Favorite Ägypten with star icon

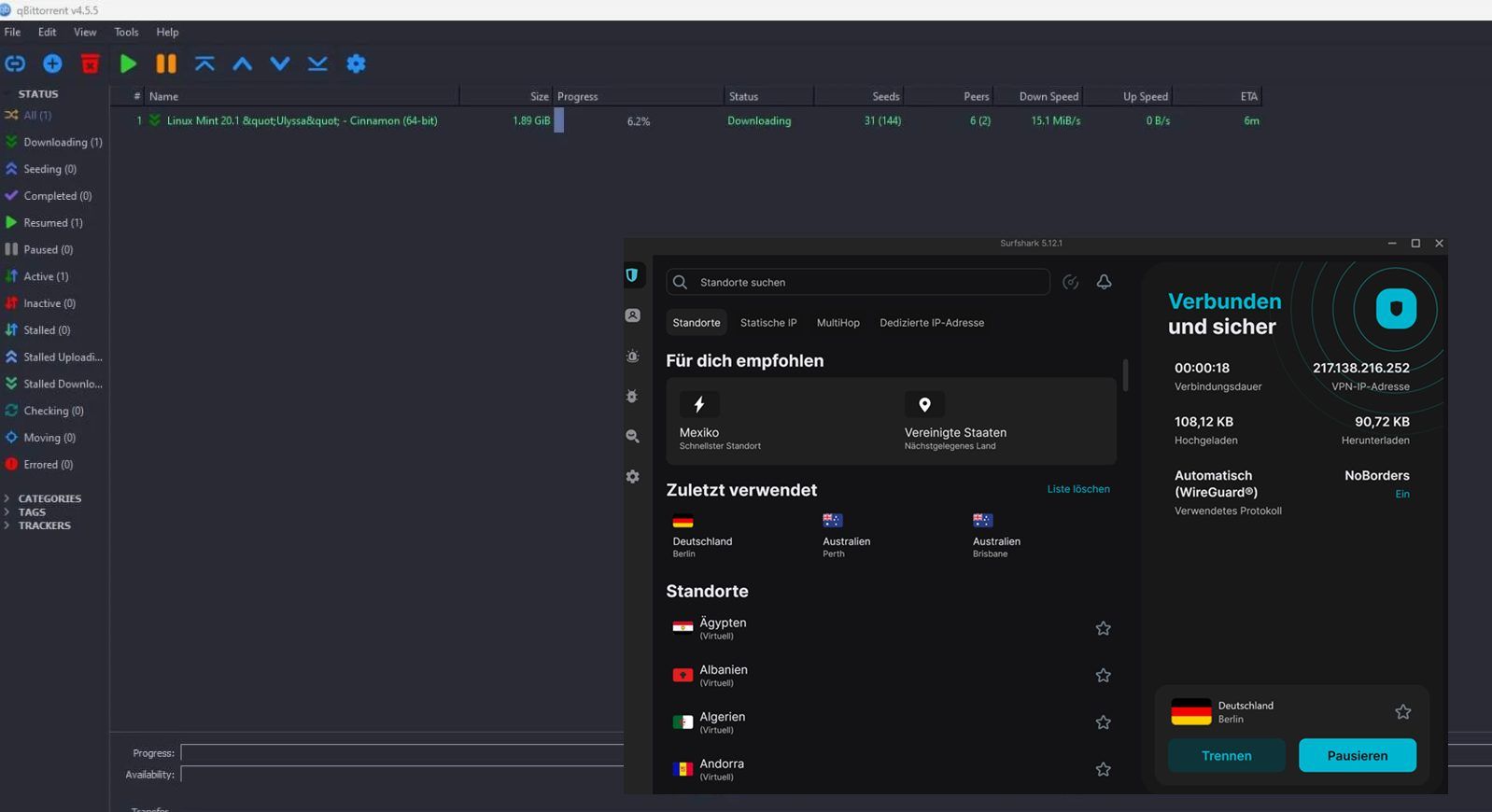pos(1103,628)
